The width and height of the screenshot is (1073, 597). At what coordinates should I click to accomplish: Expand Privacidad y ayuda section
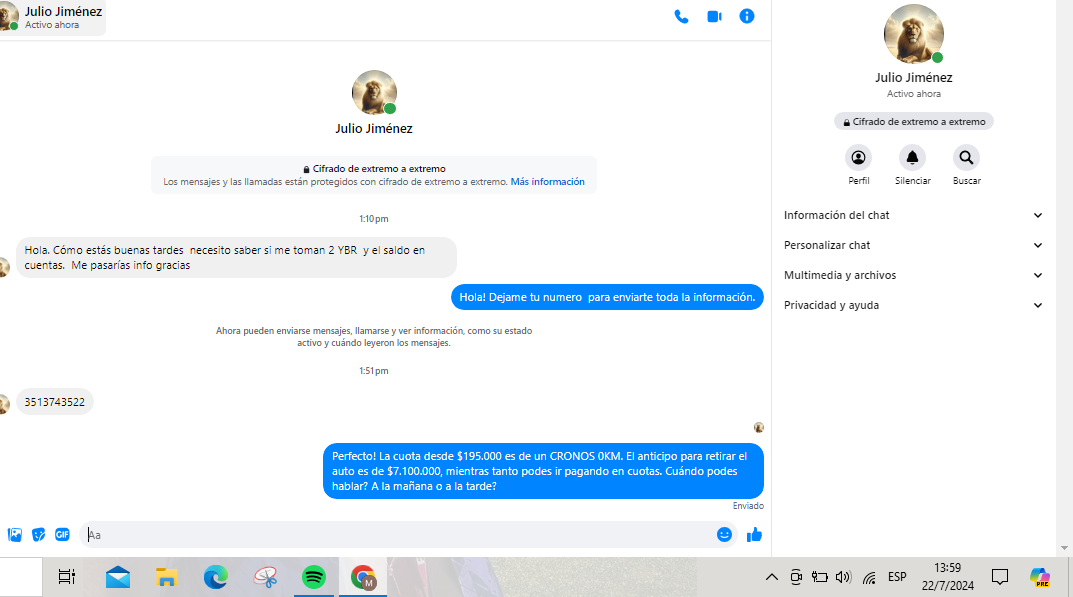click(913, 305)
